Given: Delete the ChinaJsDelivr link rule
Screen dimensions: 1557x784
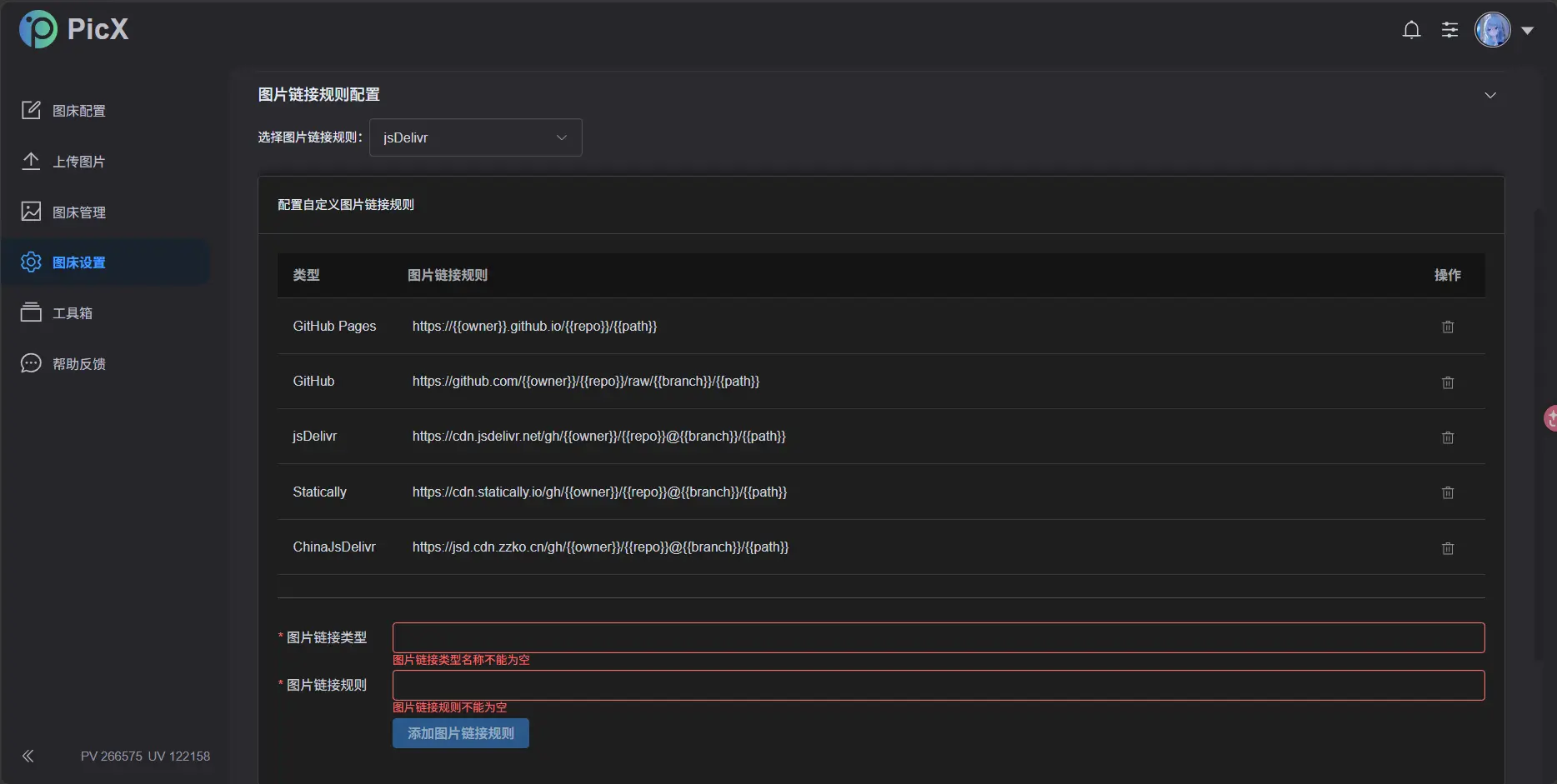Looking at the screenshot, I should (1448, 548).
